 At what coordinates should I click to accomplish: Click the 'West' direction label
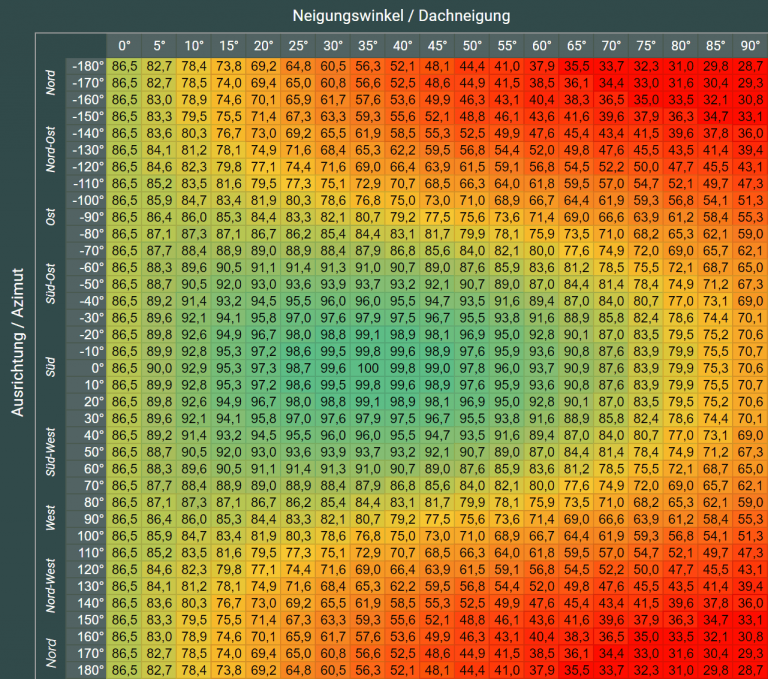[x=50, y=518]
